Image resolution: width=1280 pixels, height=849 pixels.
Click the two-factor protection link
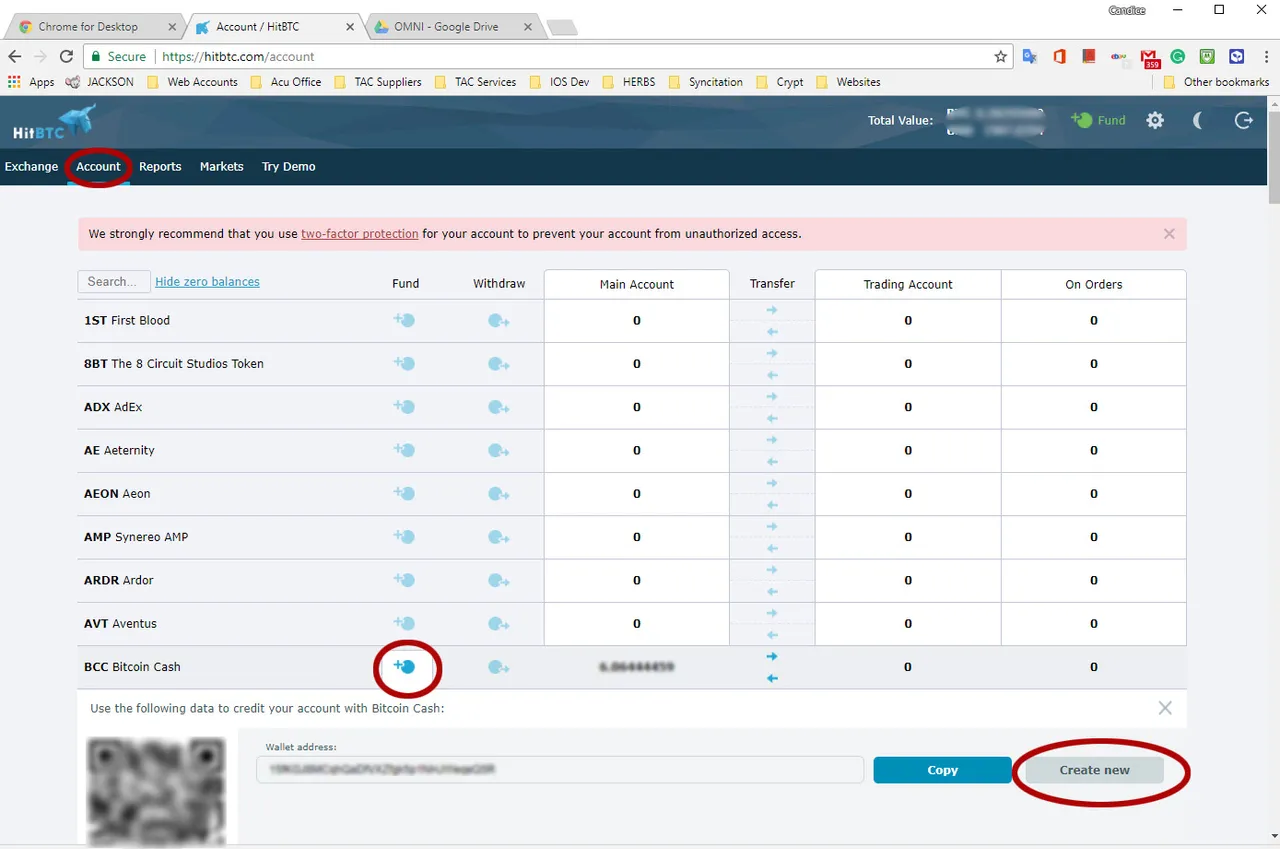tap(360, 234)
